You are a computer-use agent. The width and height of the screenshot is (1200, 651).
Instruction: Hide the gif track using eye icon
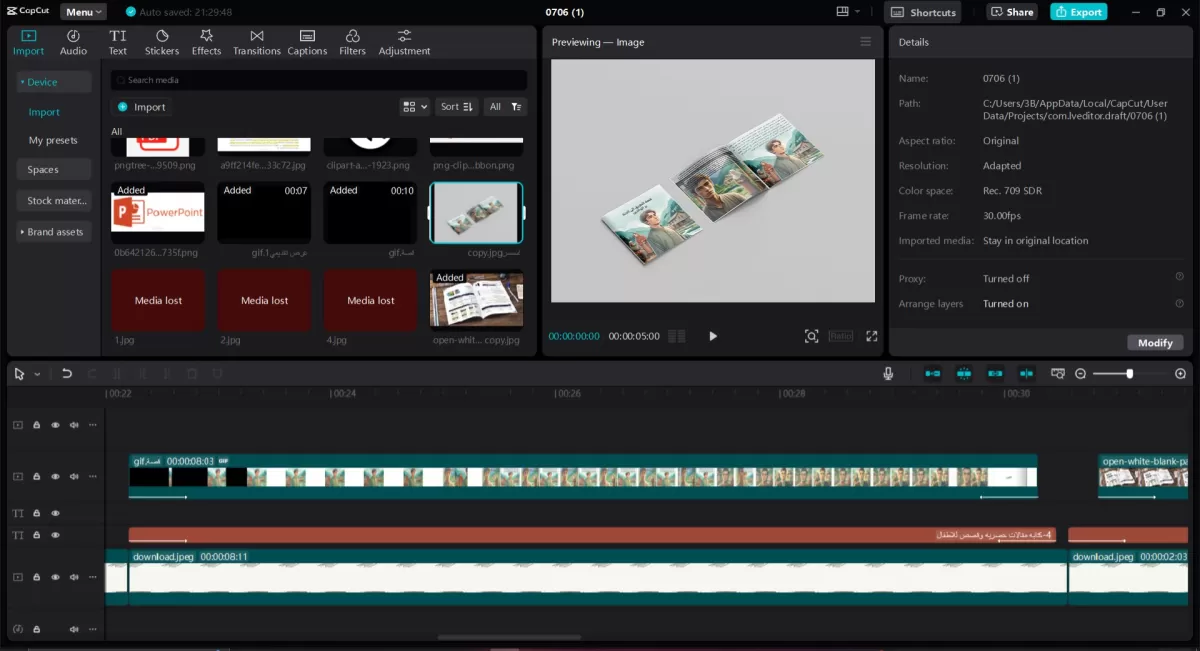click(55, 477)
